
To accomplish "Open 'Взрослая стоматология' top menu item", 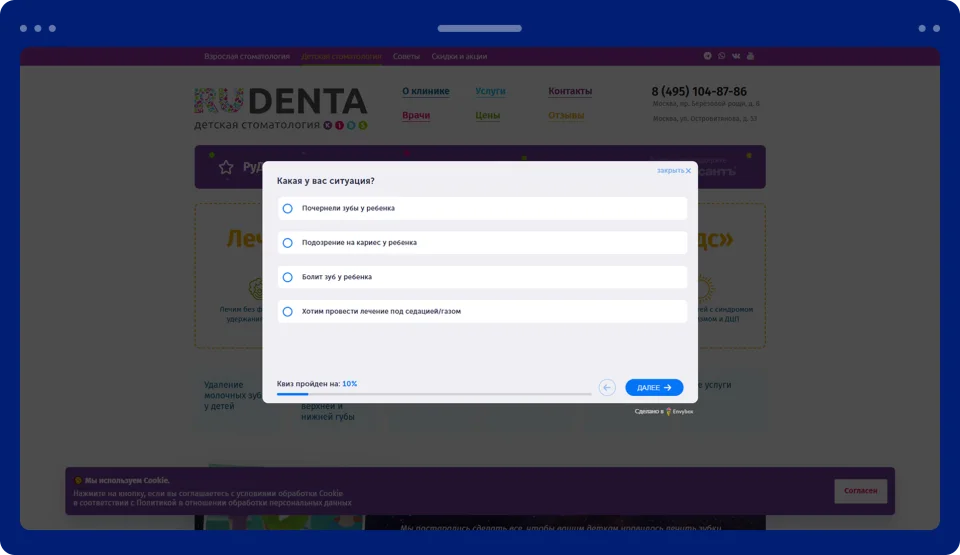I will (247, 56).
